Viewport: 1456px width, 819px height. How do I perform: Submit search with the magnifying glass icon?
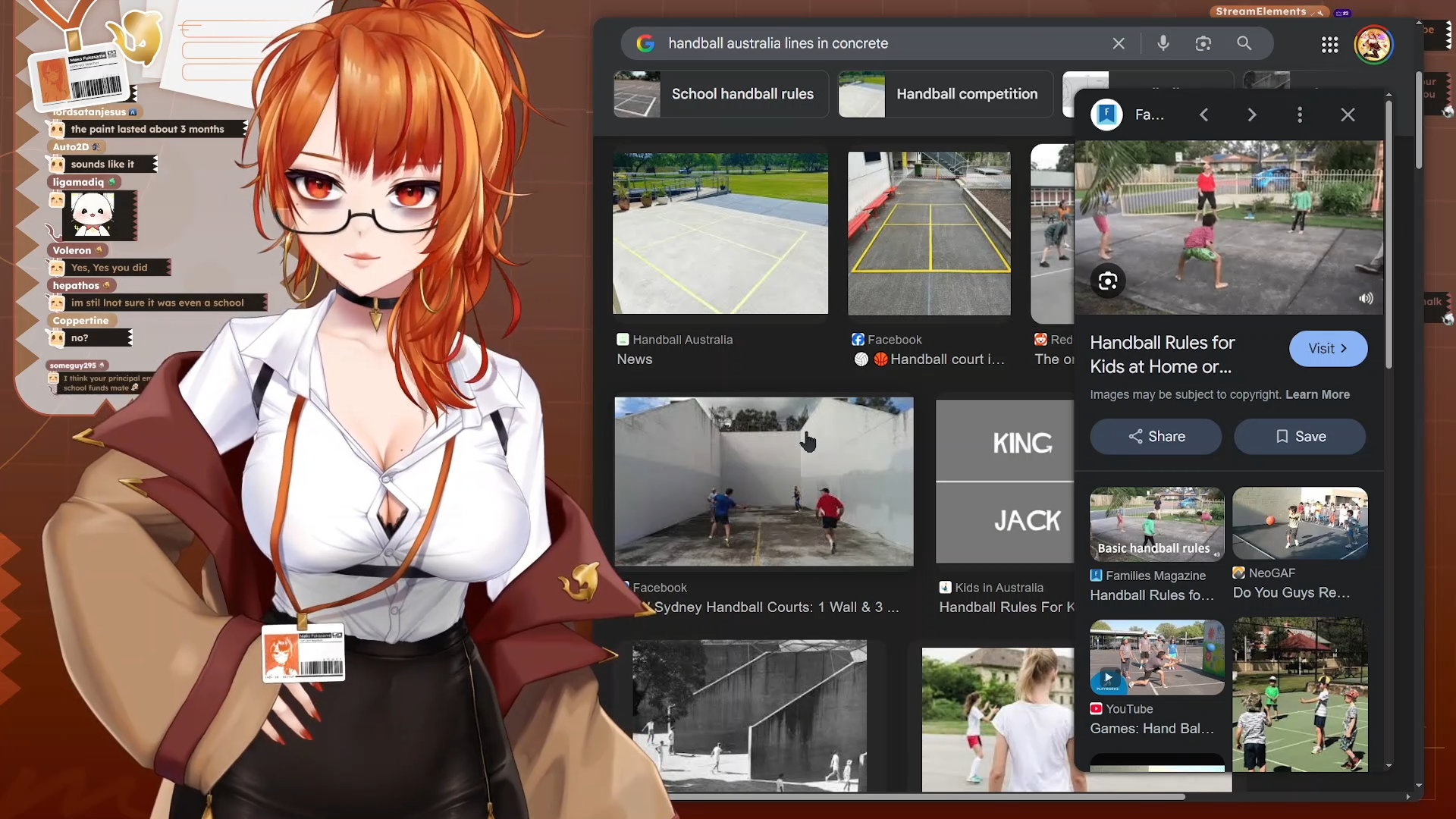tap(1244, 43)
